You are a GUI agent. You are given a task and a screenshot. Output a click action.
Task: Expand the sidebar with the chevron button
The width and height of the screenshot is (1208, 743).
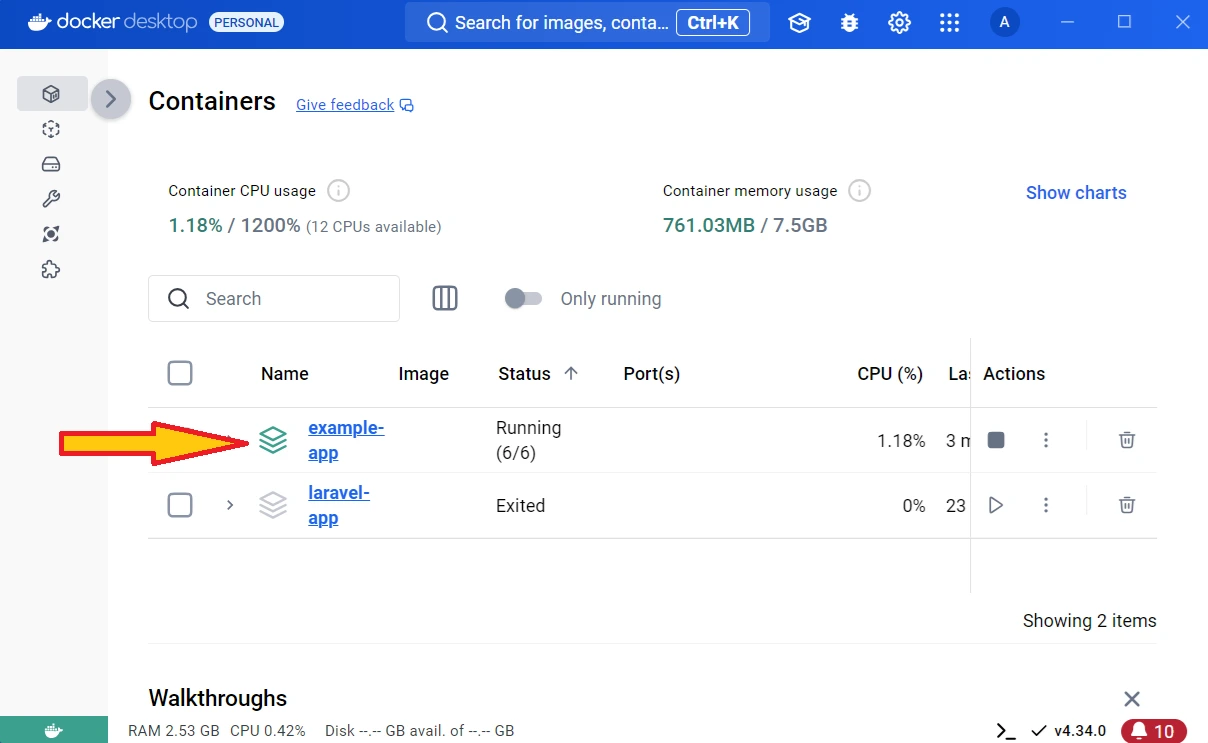pos(111,99)
